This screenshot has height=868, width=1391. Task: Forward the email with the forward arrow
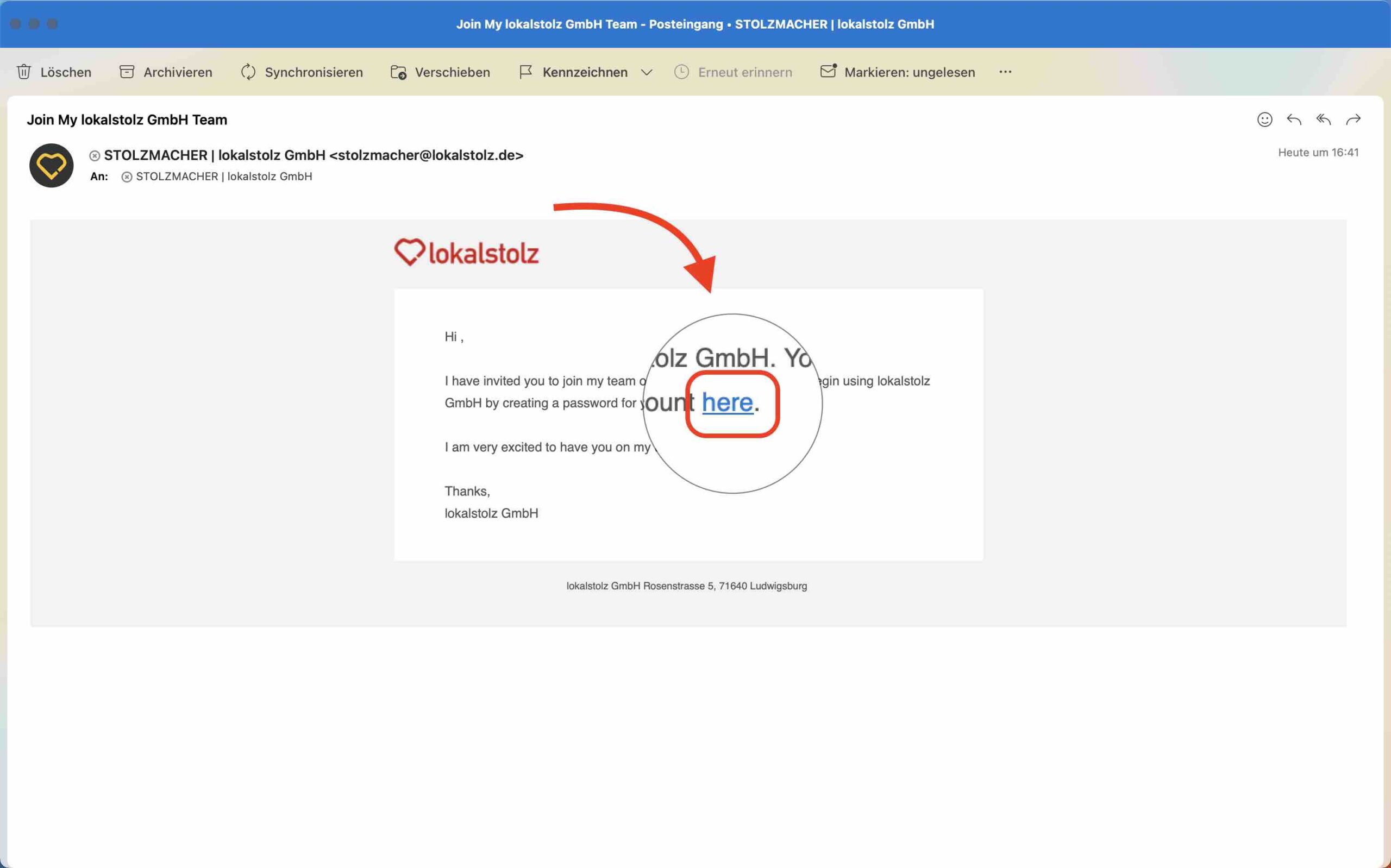pos(1353,119)
